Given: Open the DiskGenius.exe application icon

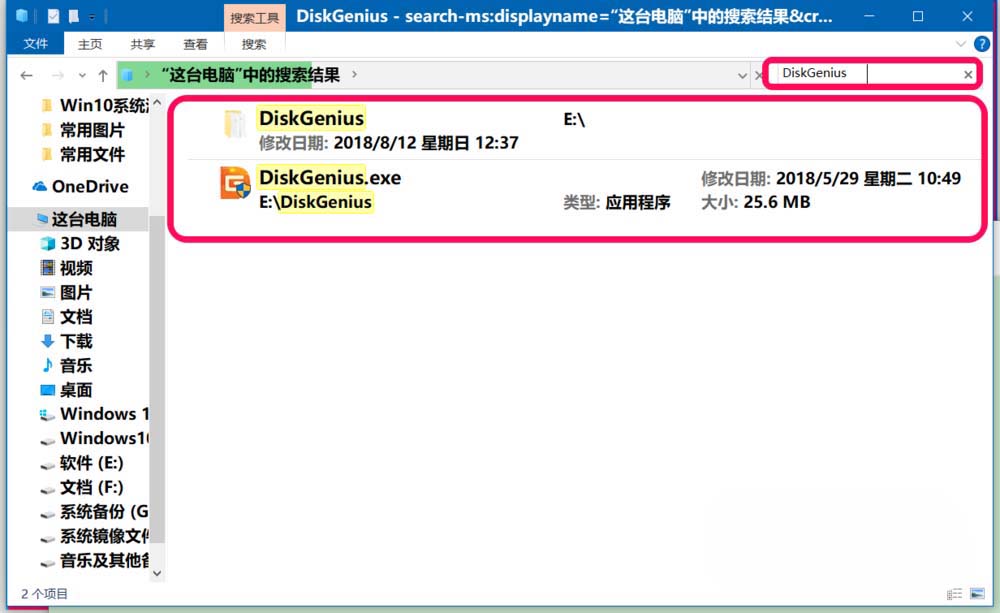Looking at the screenshot, I should point(235,185).
